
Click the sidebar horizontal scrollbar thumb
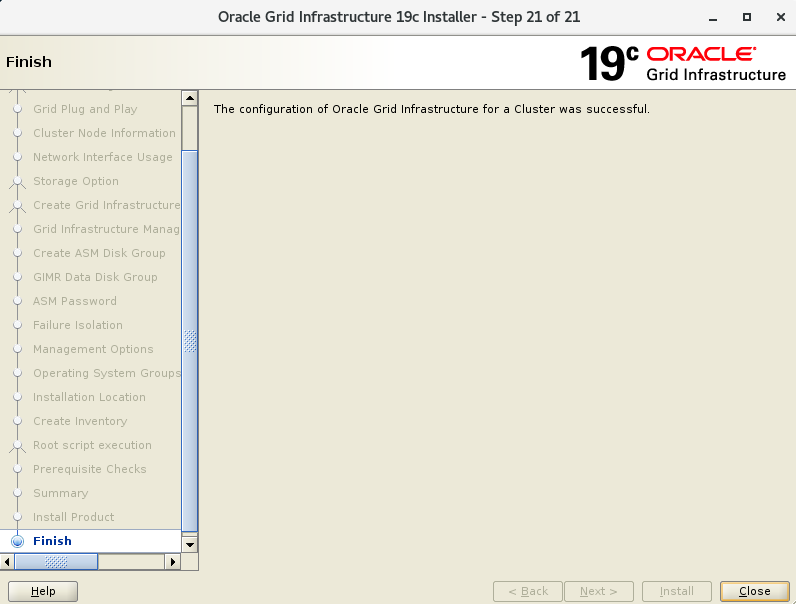click(x=56, y=562)
